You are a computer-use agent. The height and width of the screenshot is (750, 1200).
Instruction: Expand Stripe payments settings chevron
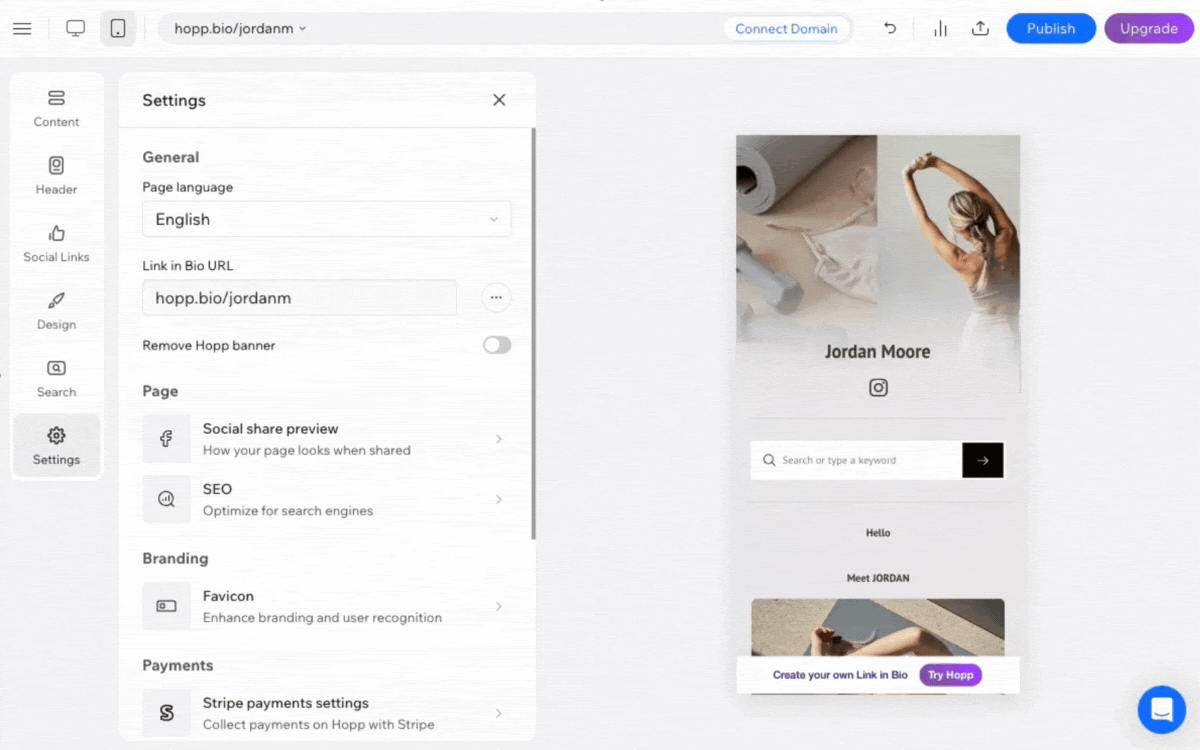point(498,713)
